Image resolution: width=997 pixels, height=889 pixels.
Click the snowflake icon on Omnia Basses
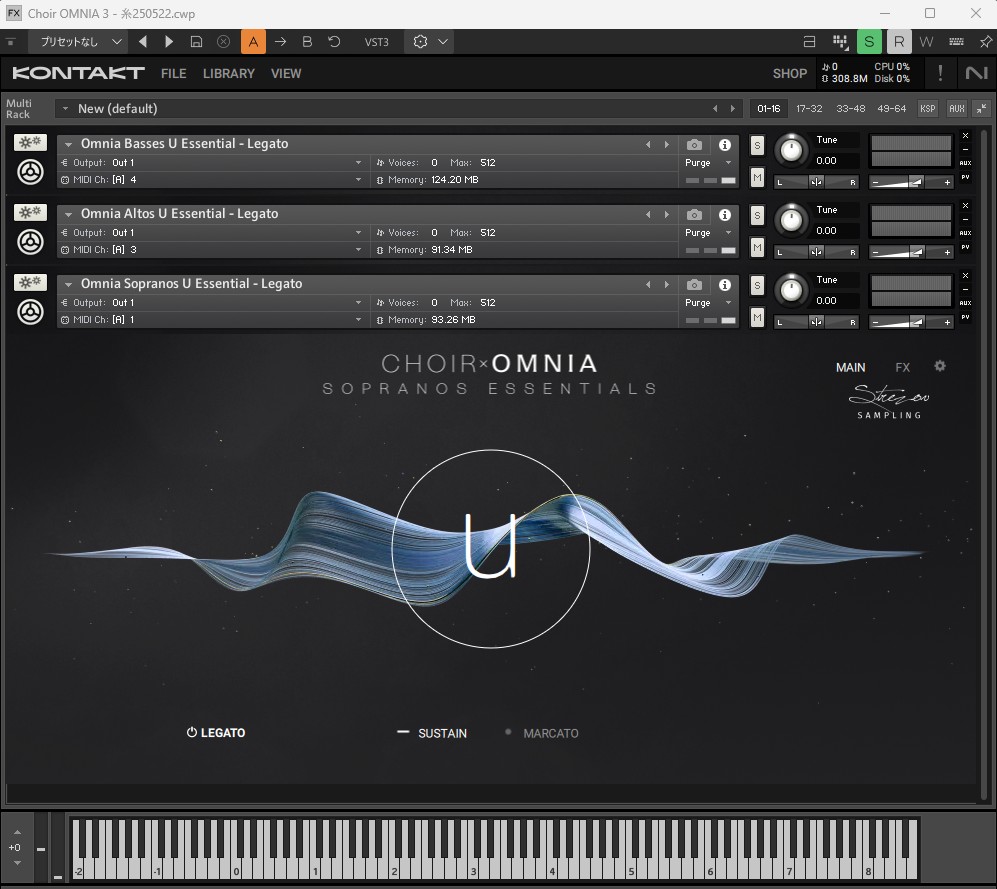tap(30, 142)
